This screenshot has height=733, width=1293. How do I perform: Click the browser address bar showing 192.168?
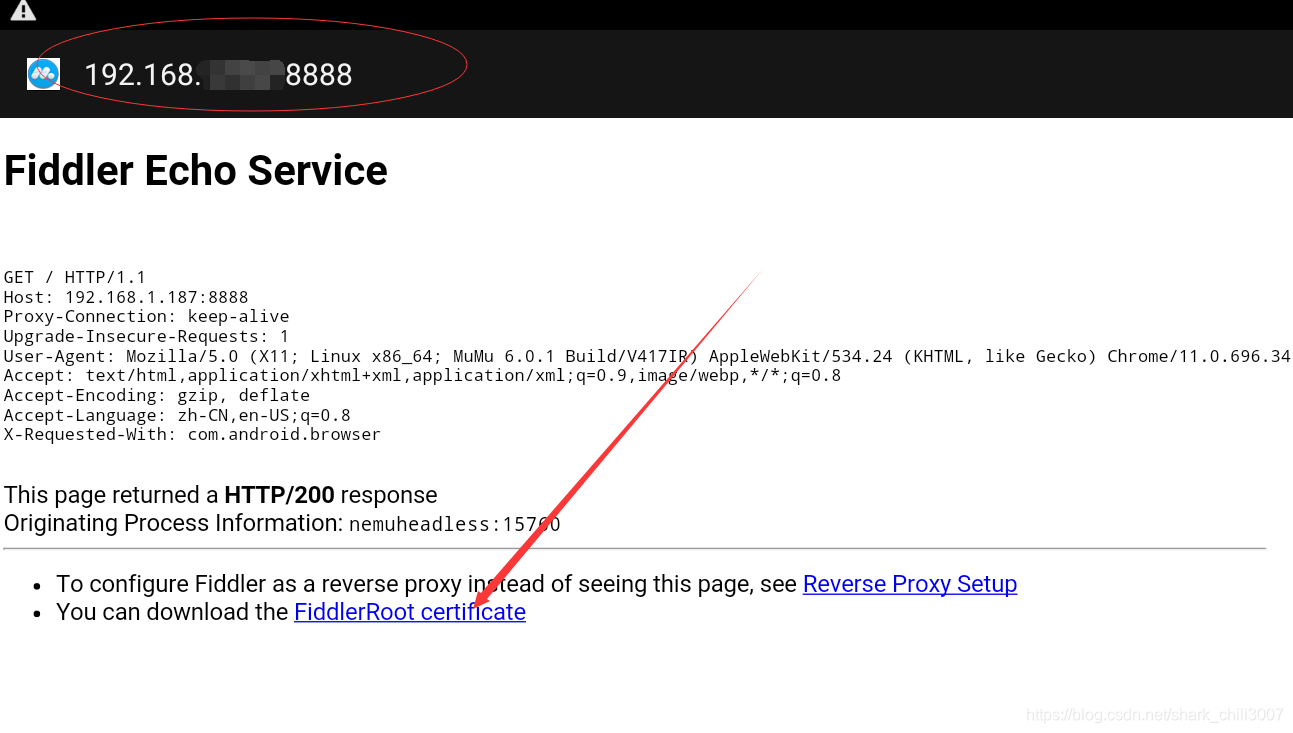point(218,75)
